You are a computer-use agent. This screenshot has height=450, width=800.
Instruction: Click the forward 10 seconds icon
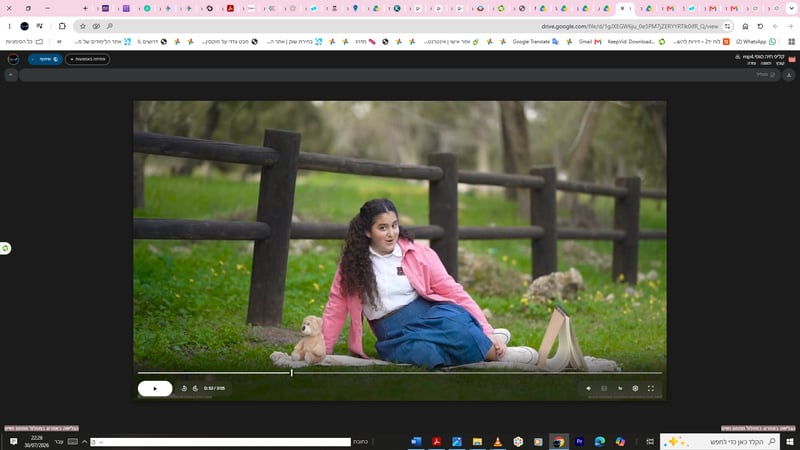(195, 388)
